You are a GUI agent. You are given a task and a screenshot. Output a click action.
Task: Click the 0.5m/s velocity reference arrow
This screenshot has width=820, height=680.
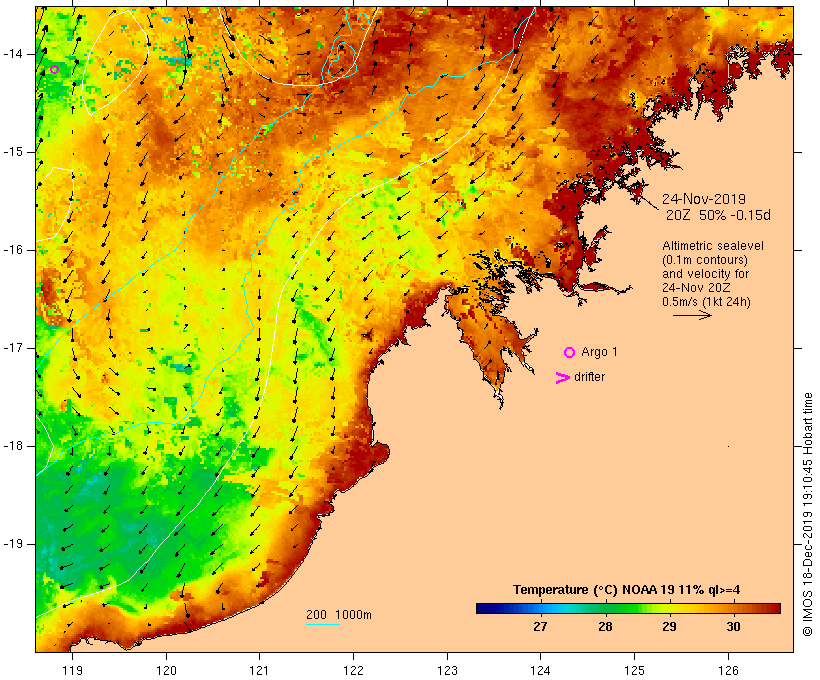tap(692, 315)
